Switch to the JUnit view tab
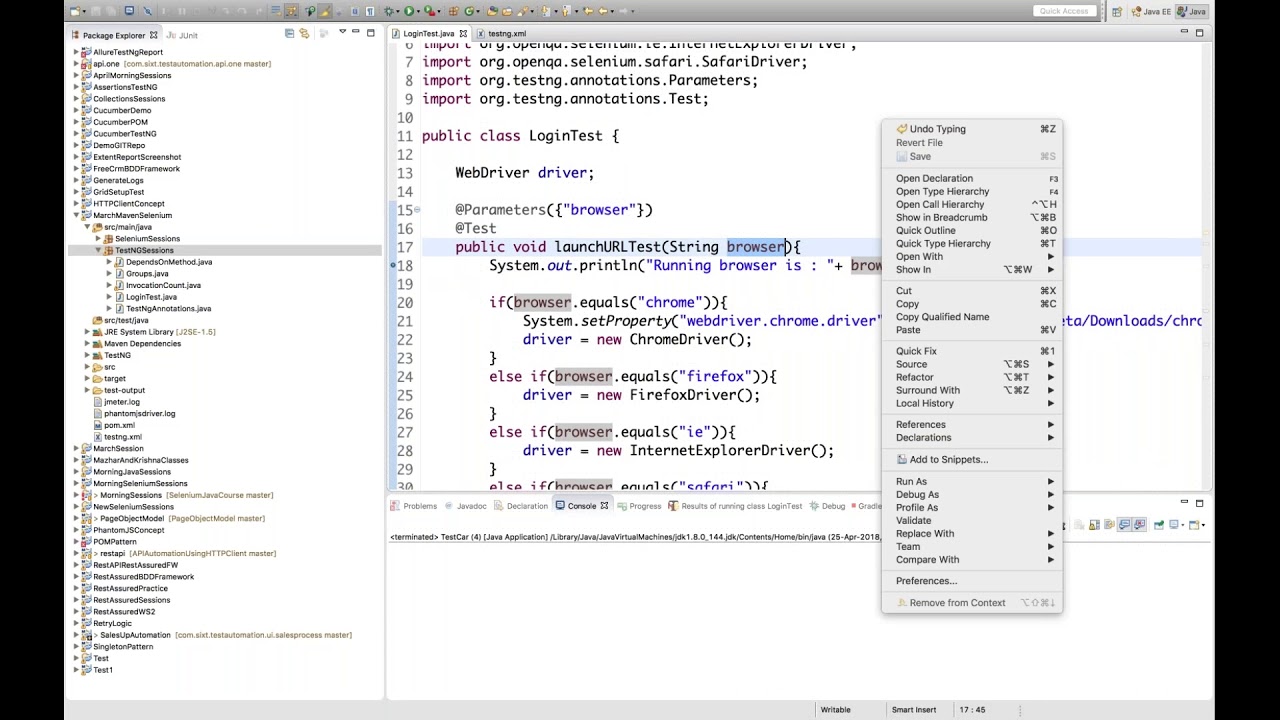1280x720 pixels. (x=183, y=35)
